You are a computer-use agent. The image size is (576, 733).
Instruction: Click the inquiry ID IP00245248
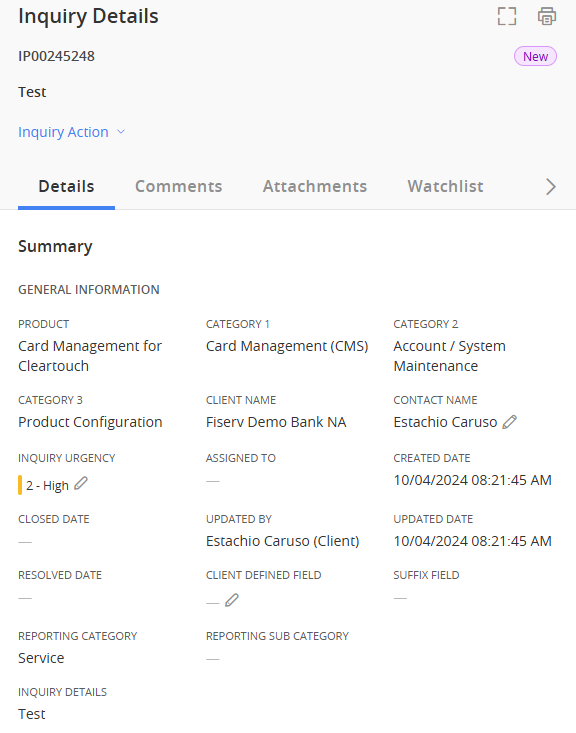[x=57, y=56]
